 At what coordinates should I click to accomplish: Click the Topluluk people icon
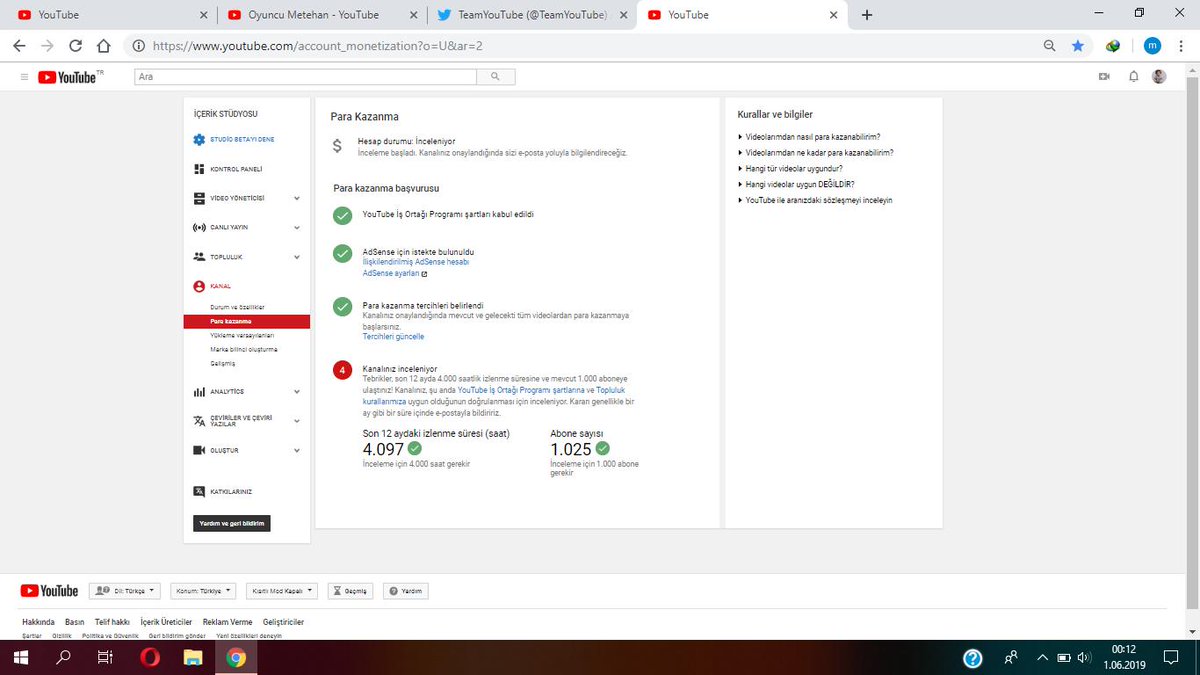[x=199, y=257]
